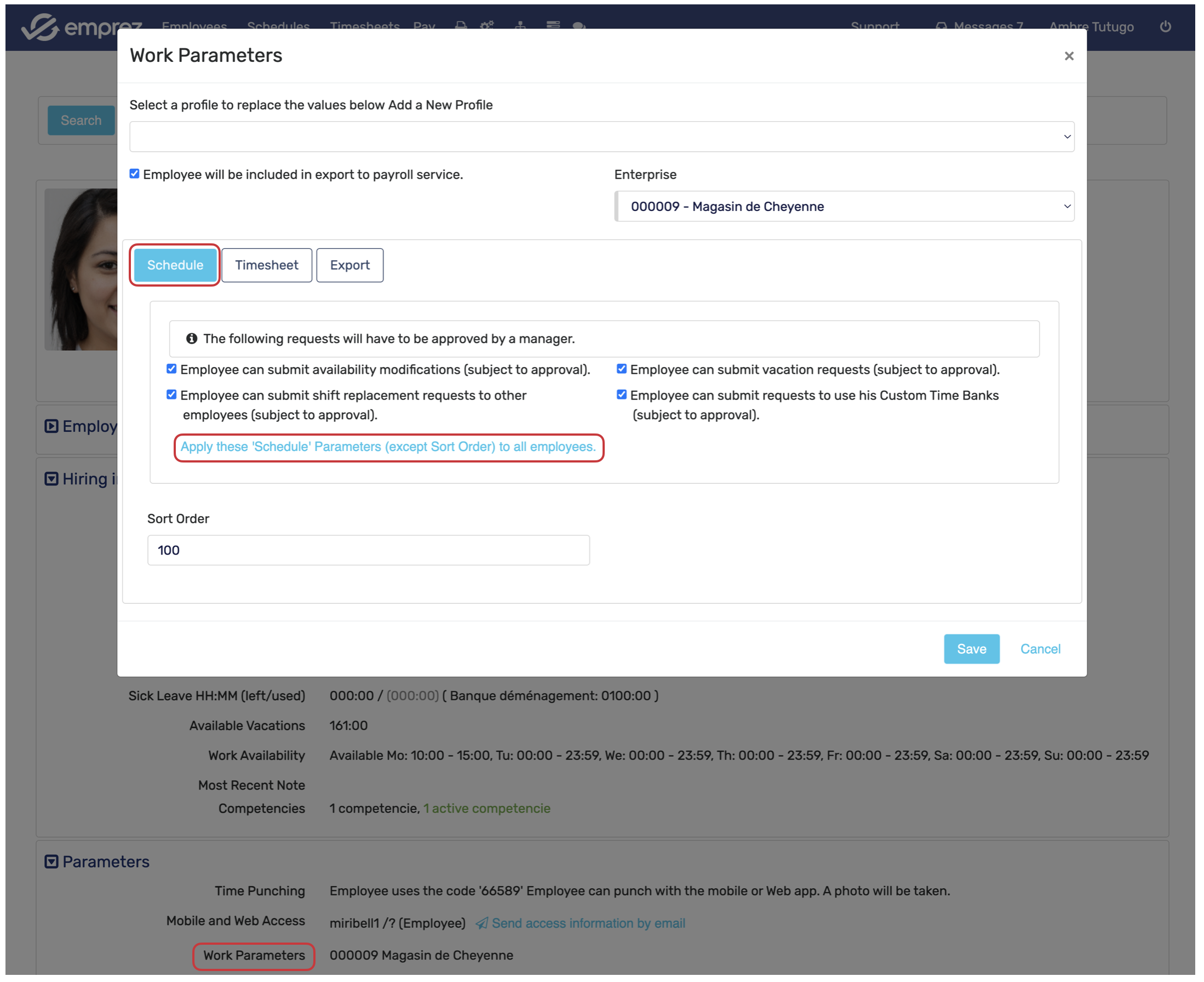Click the Save button
This screenshot has height=982, width=1204.
click(x=971, y=649)
